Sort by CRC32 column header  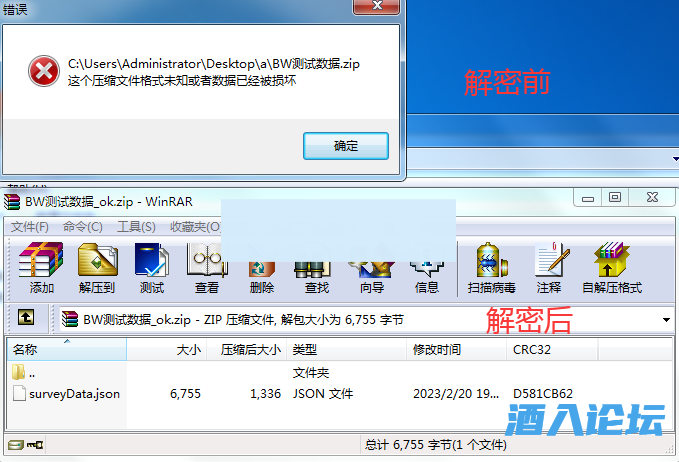[x=552, y=349]
